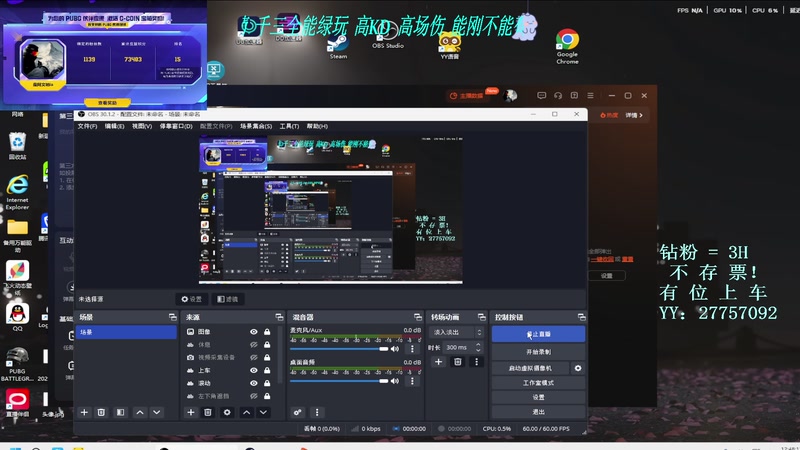The image size is (800, 450).
Task: Move source down with Sources down chevron
Action: (263, 412)
